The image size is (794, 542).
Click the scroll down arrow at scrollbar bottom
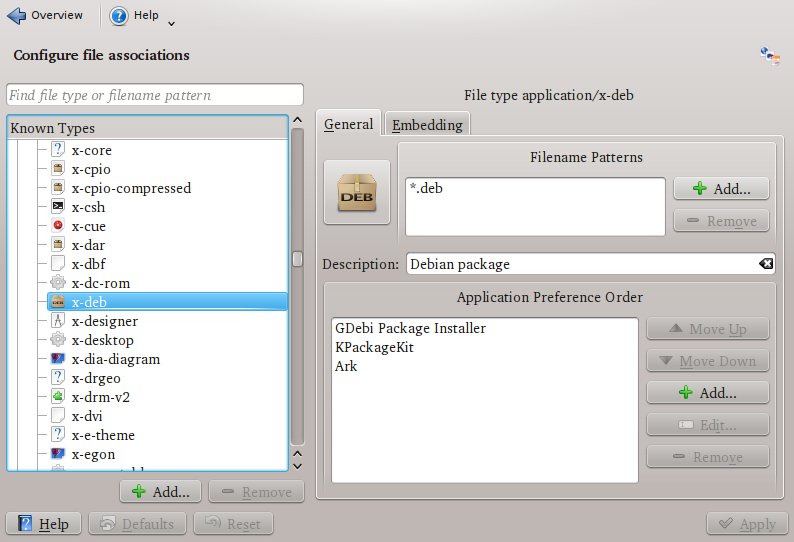(x=298, y=466)
